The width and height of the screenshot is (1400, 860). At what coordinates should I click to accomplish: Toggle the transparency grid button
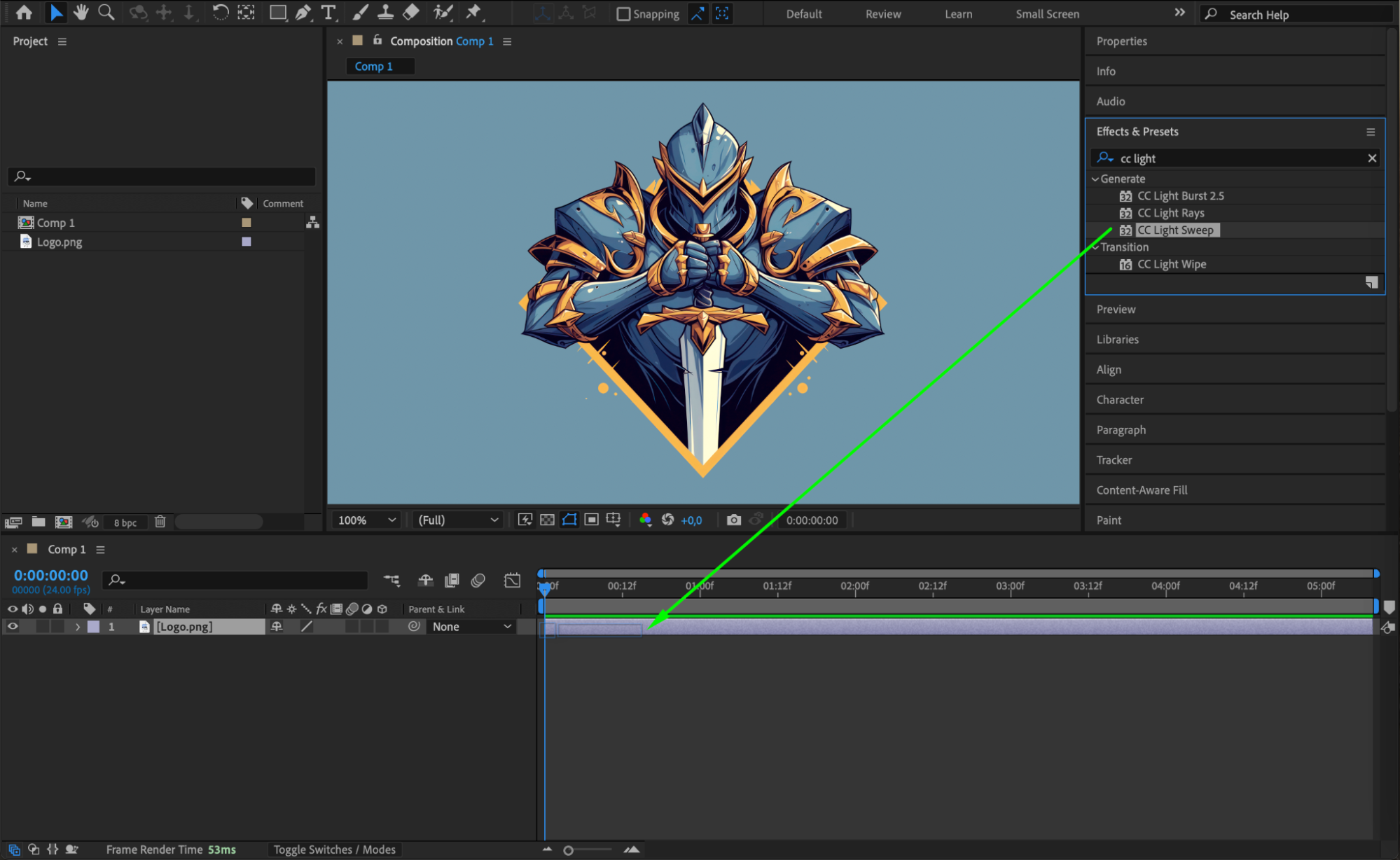[547, 520]
